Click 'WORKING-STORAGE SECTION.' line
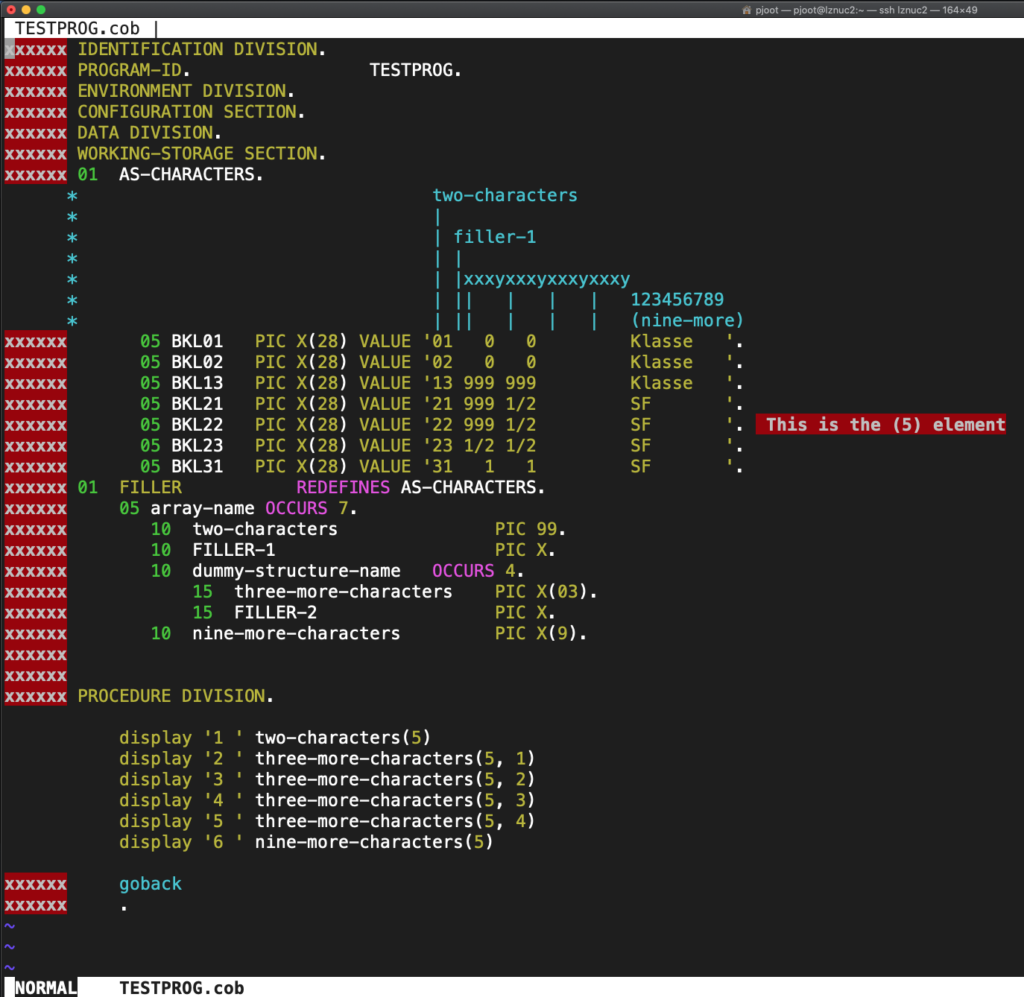The image size is (1024, 997). tap(201, 154)
